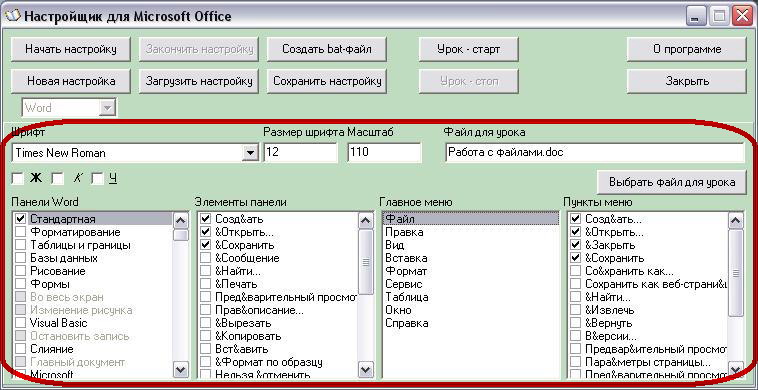
Task: Select Файл in Главное меню list
Action: click(x=471, y=219)
